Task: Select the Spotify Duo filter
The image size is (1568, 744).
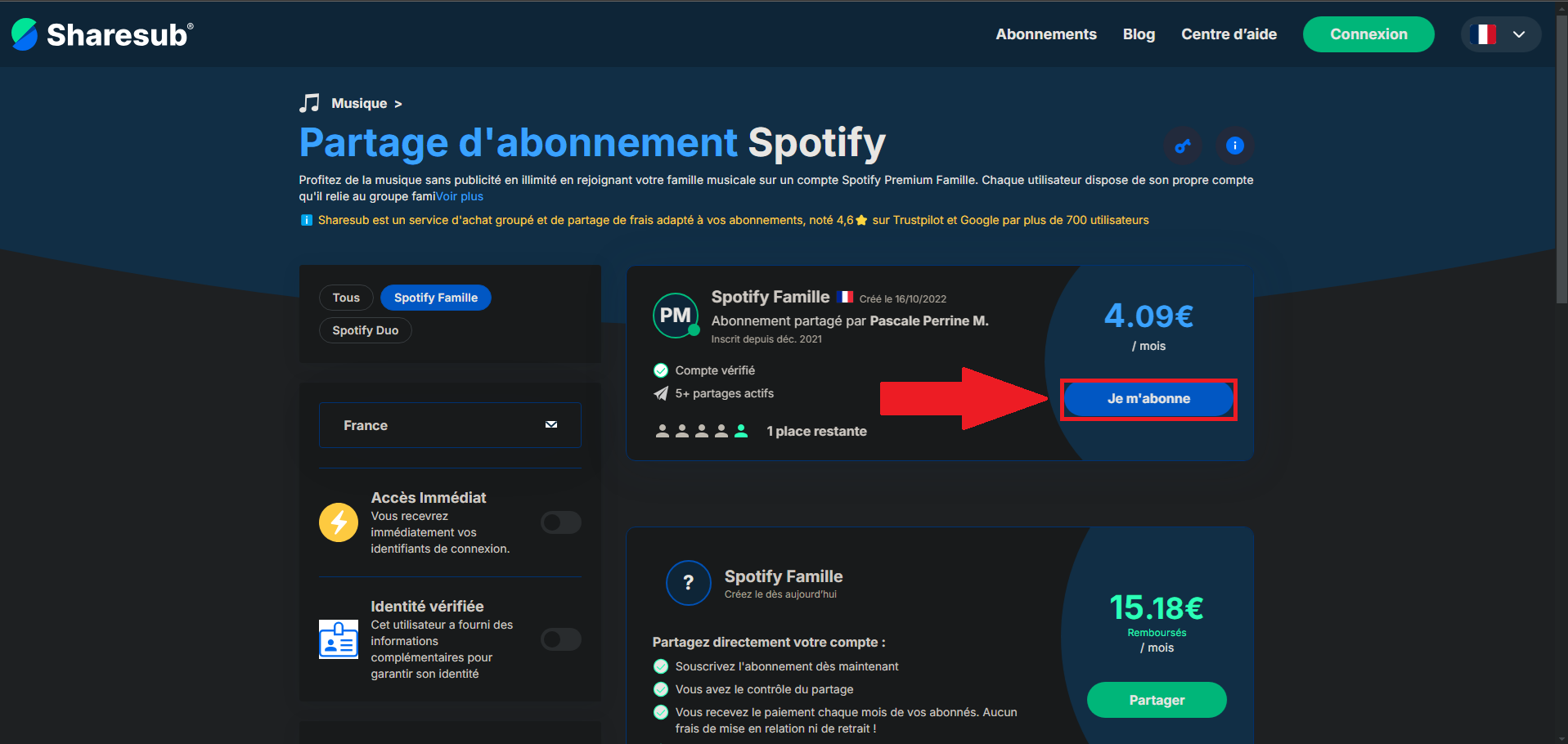Action: pos(365,330)
